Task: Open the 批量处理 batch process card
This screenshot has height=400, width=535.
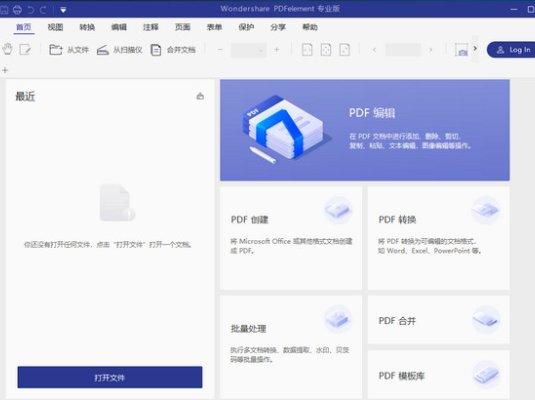Action: (x=291, y=347)
